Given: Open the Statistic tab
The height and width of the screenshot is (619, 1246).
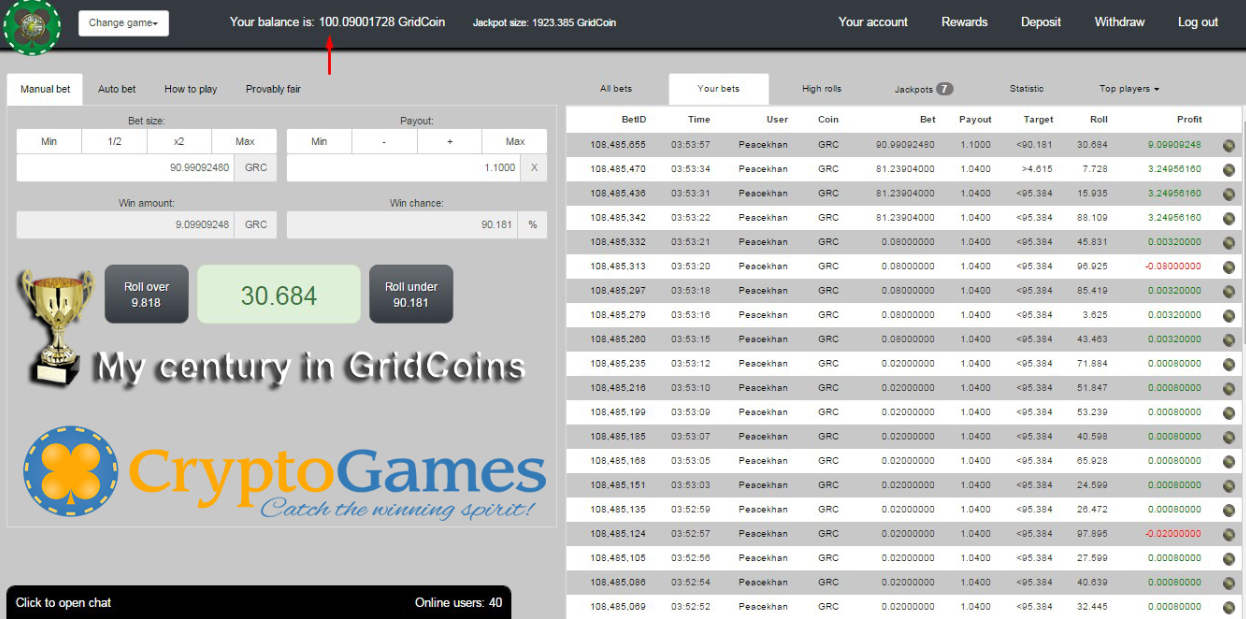Looking at the screenshot, I should (x=1026, y=89).
